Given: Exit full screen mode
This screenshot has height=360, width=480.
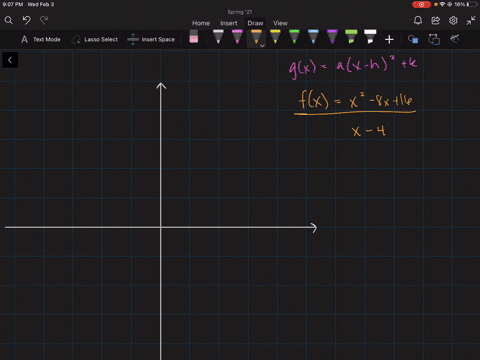Looking at the screenshot, I should (471, 21).
